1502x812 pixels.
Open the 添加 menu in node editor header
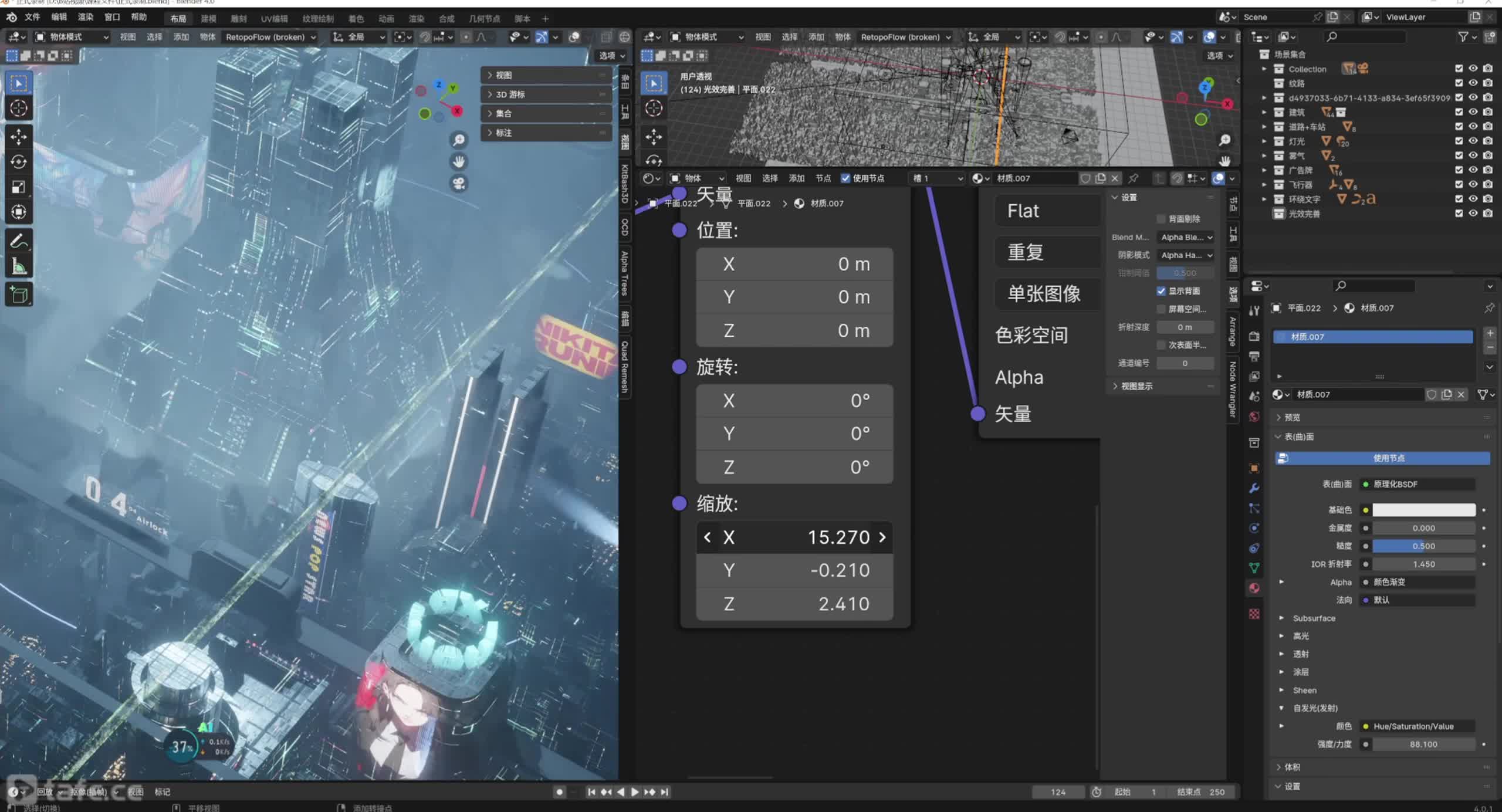tap(796, 178)
